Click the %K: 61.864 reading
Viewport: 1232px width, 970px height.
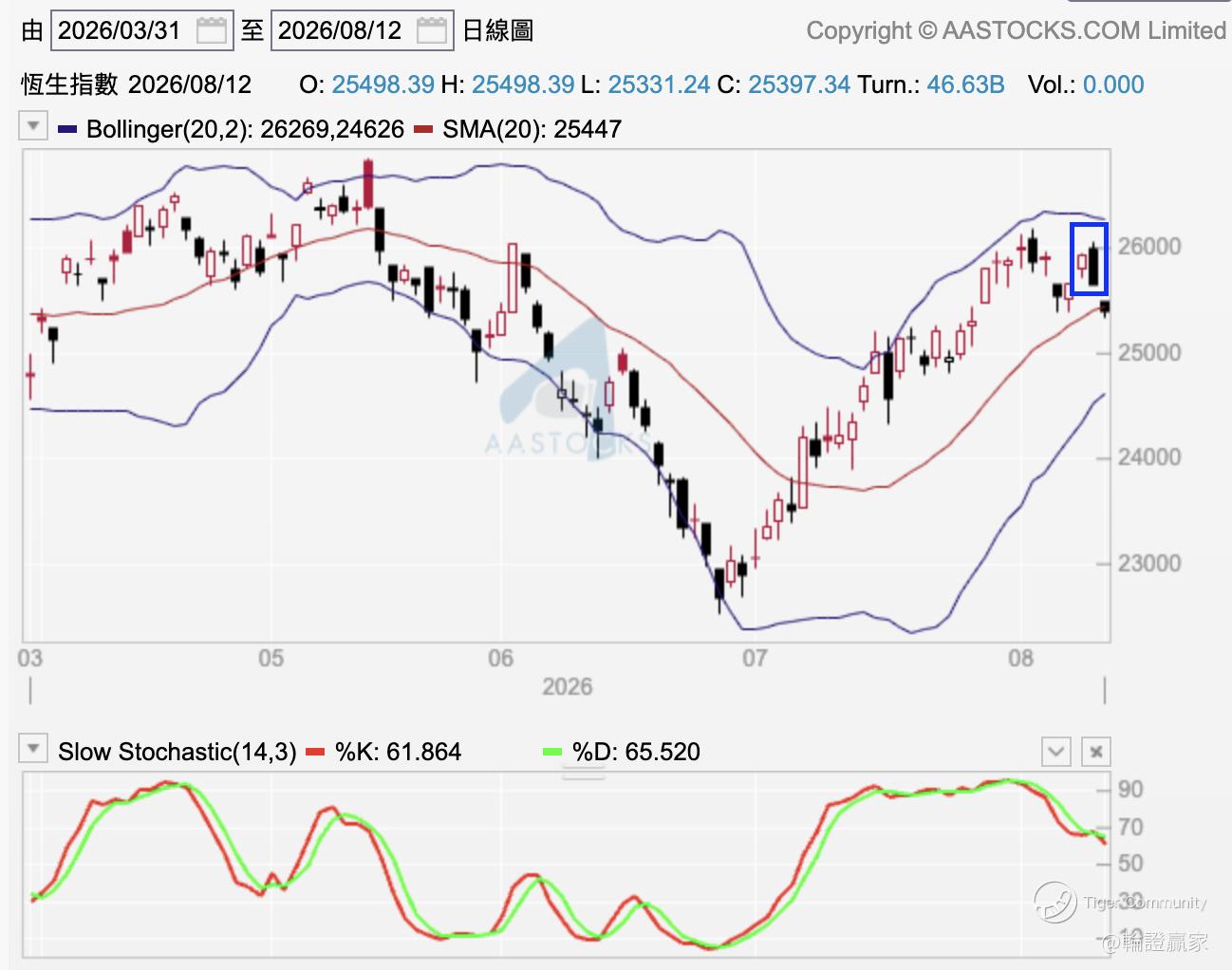[398, 752]
